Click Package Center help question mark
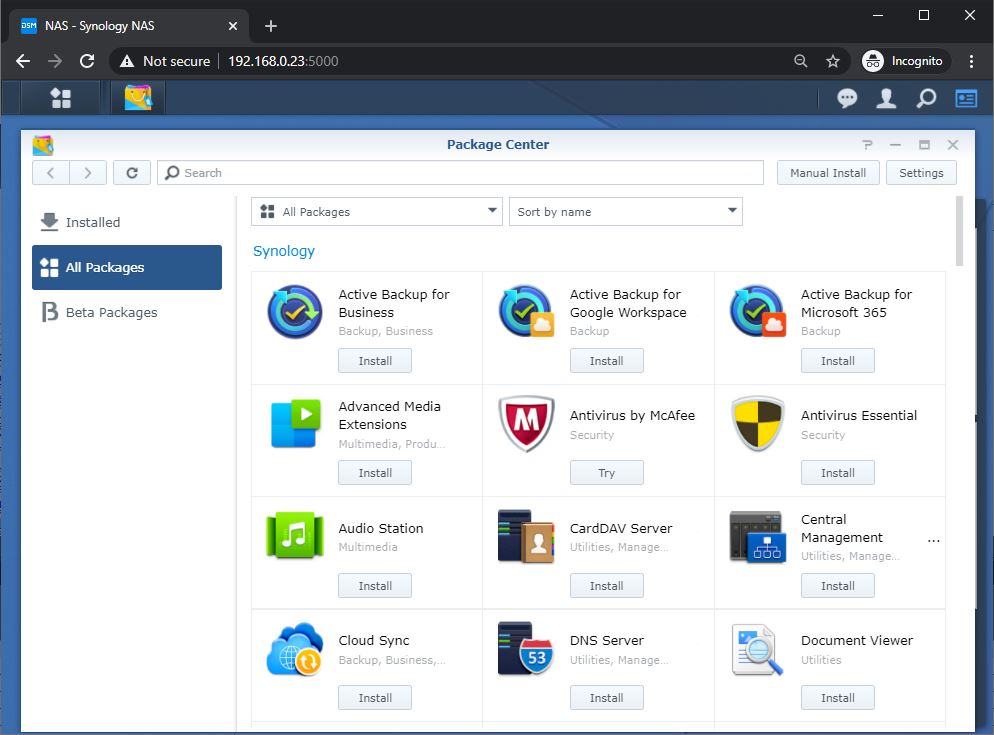Viewport: 994px width, 735px height. click(x=867, y=145)
